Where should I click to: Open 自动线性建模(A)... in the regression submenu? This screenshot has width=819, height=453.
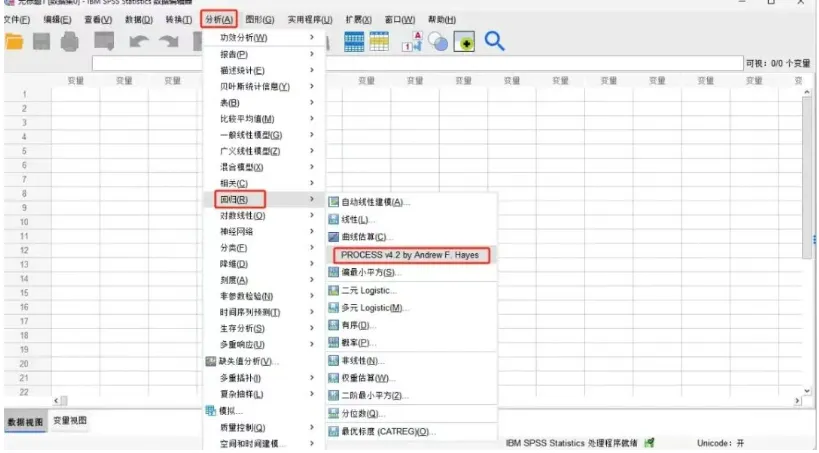click(369, 202)
